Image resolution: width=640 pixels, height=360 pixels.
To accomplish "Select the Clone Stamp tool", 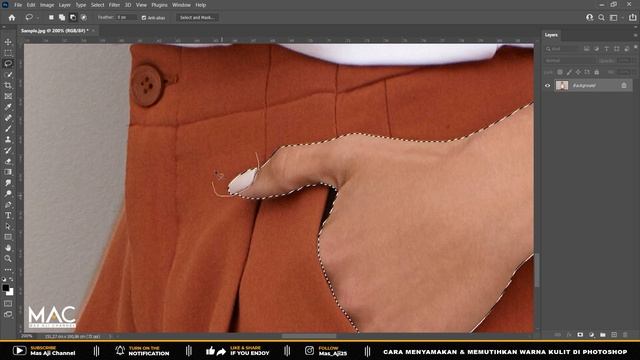I will point(8,140).
